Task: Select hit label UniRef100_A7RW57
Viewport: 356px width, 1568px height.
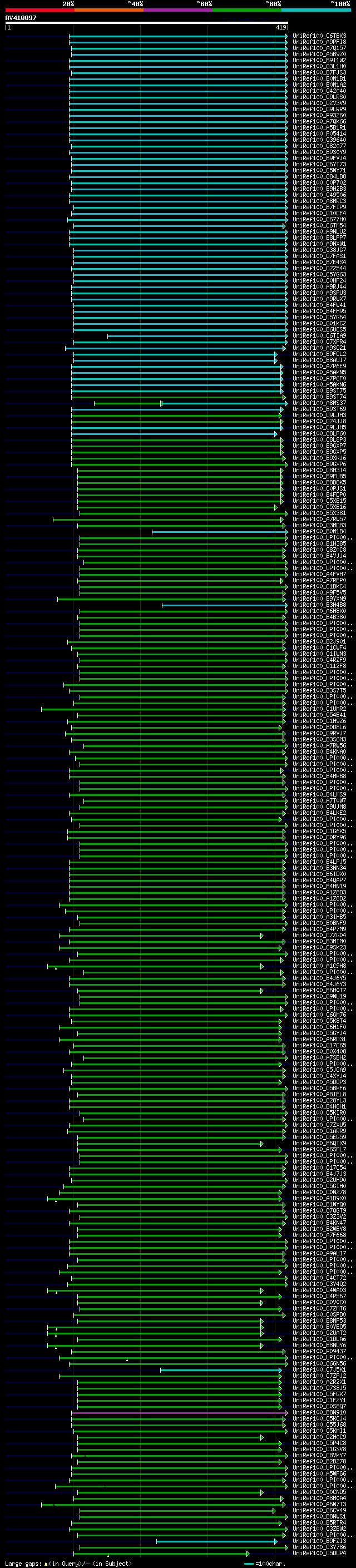Action: point(319,520)
